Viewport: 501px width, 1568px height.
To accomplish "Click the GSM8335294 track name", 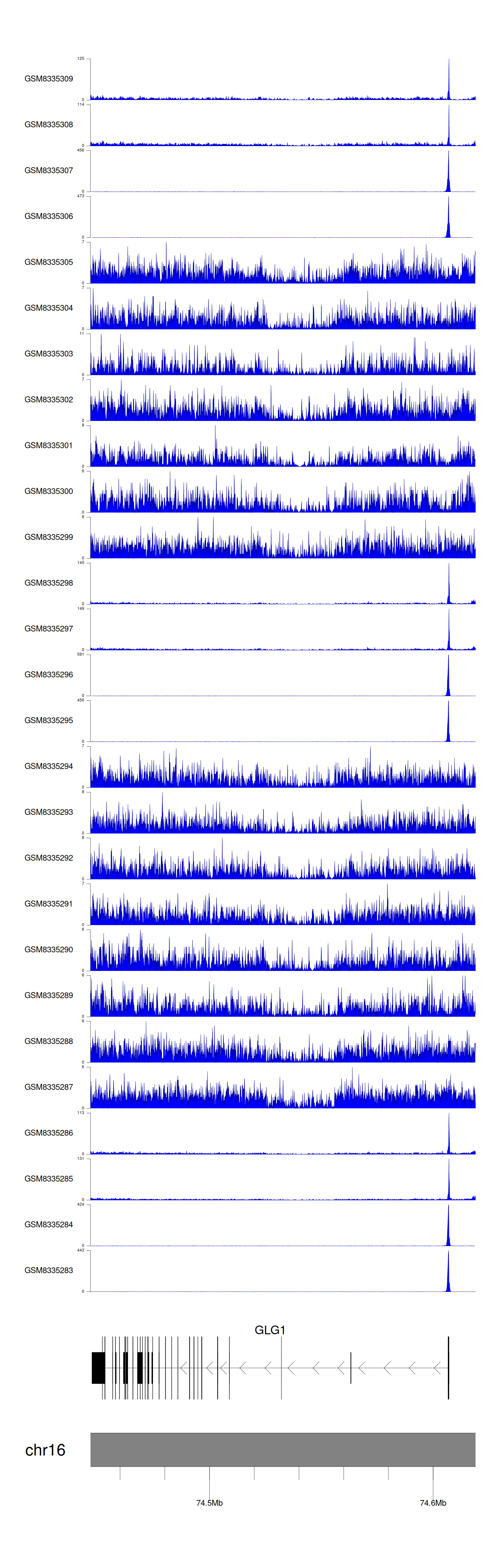I will [x=49, y=766].
